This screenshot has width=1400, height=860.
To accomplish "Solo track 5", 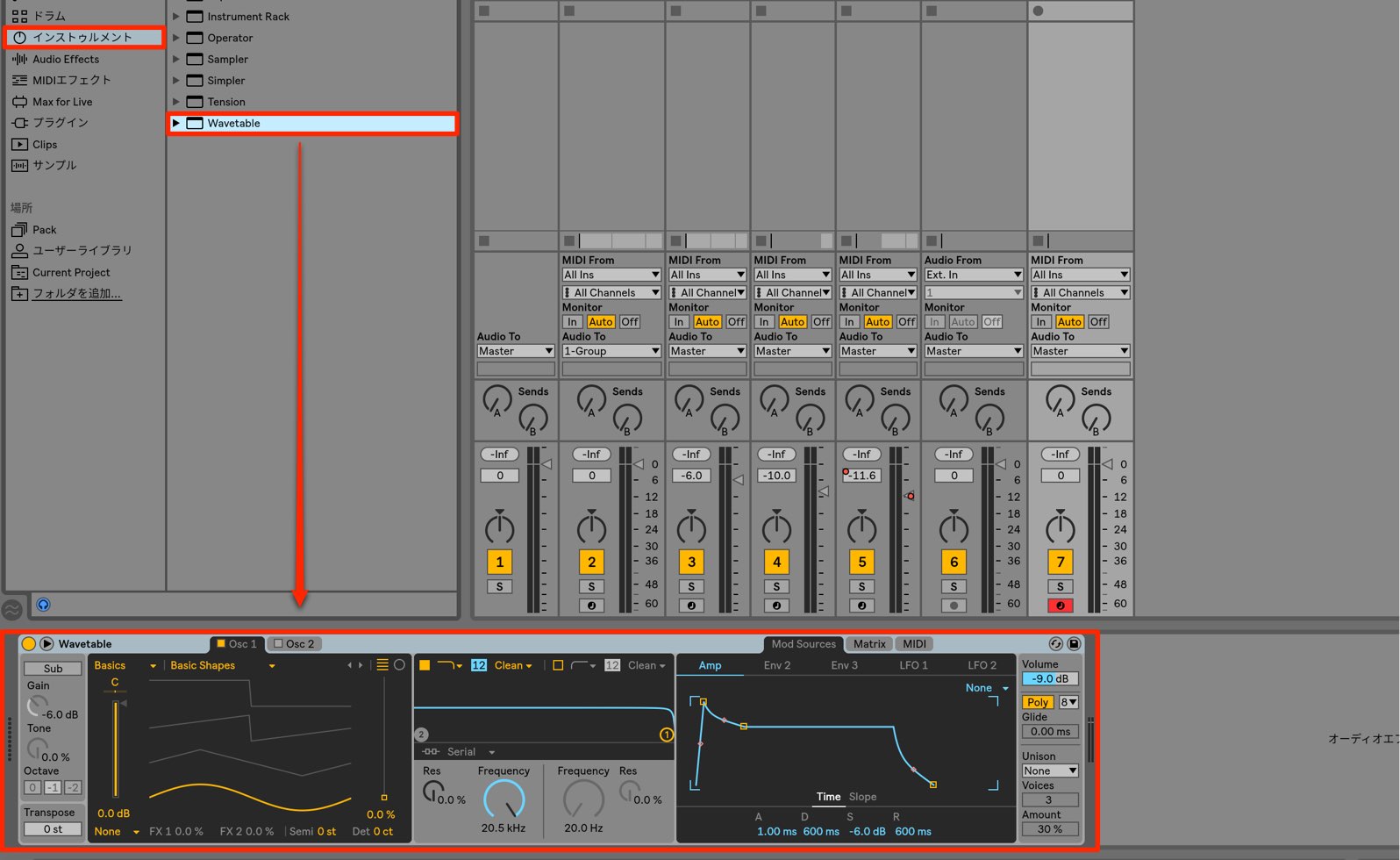I will click(861, 586).
